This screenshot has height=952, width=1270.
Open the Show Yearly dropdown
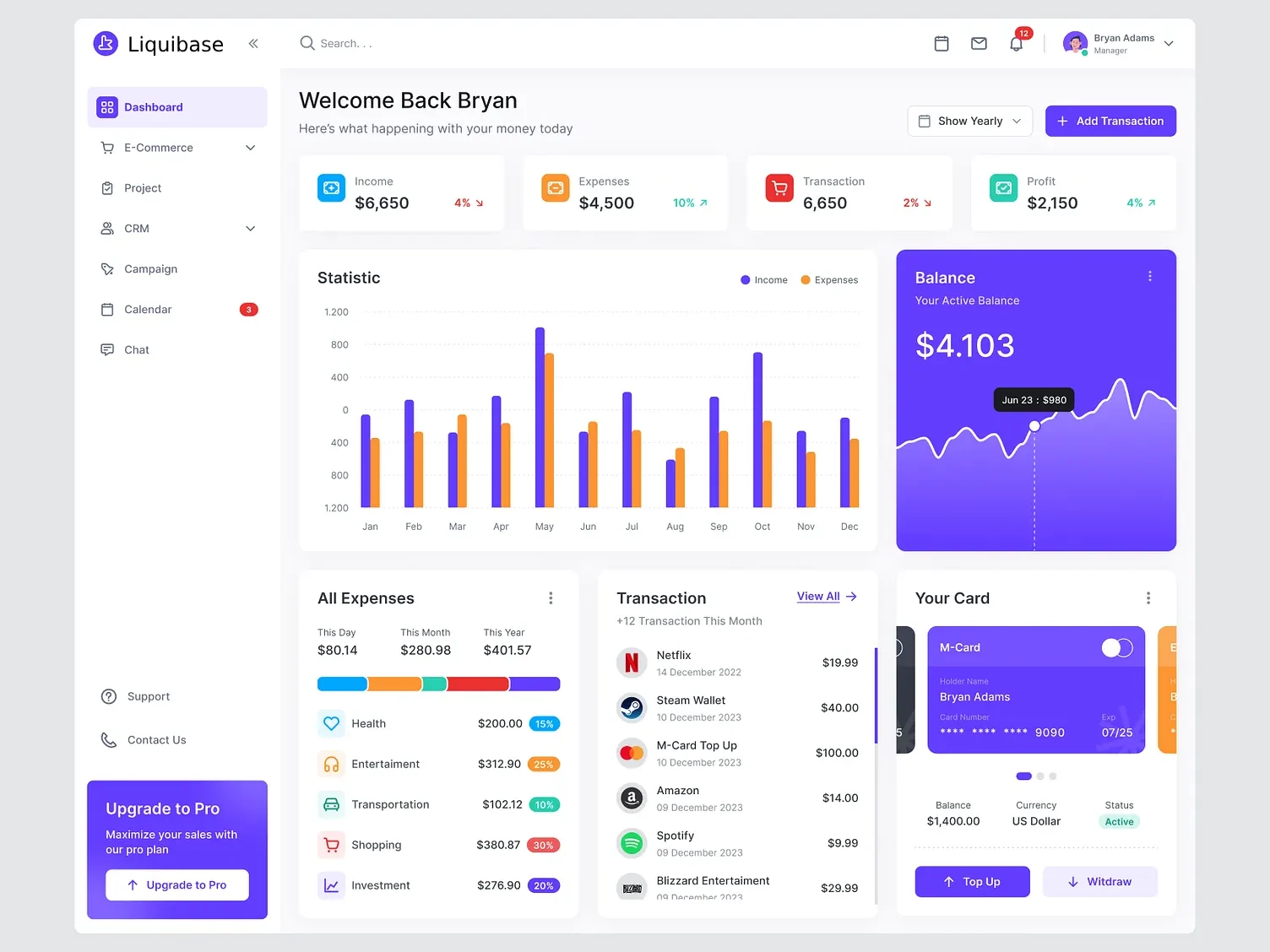tap(969, 122)
